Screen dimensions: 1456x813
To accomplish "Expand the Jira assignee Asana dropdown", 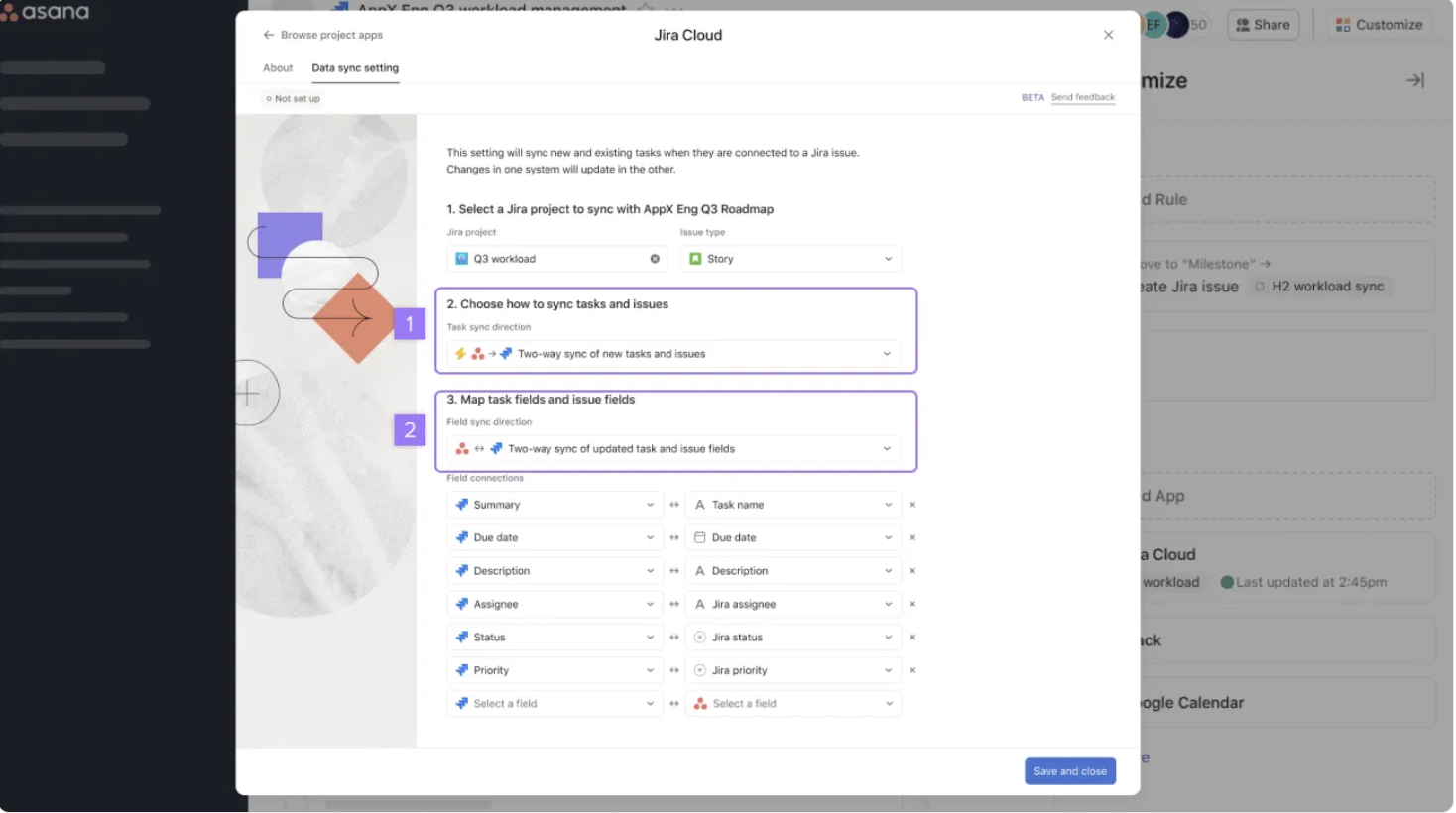I will (792, 604).
